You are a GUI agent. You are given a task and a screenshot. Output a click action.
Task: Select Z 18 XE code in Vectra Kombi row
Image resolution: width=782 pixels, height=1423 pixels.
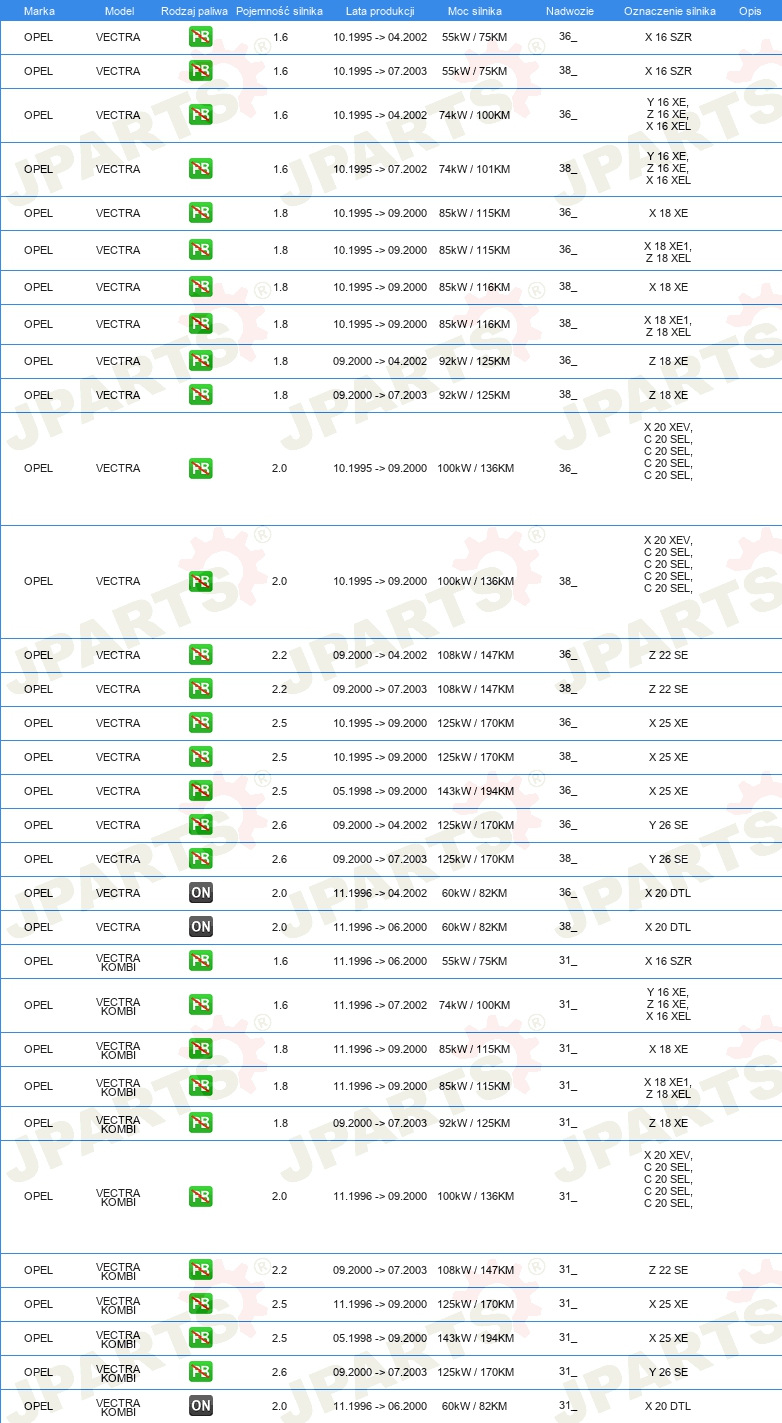(x=668, y=1123)
